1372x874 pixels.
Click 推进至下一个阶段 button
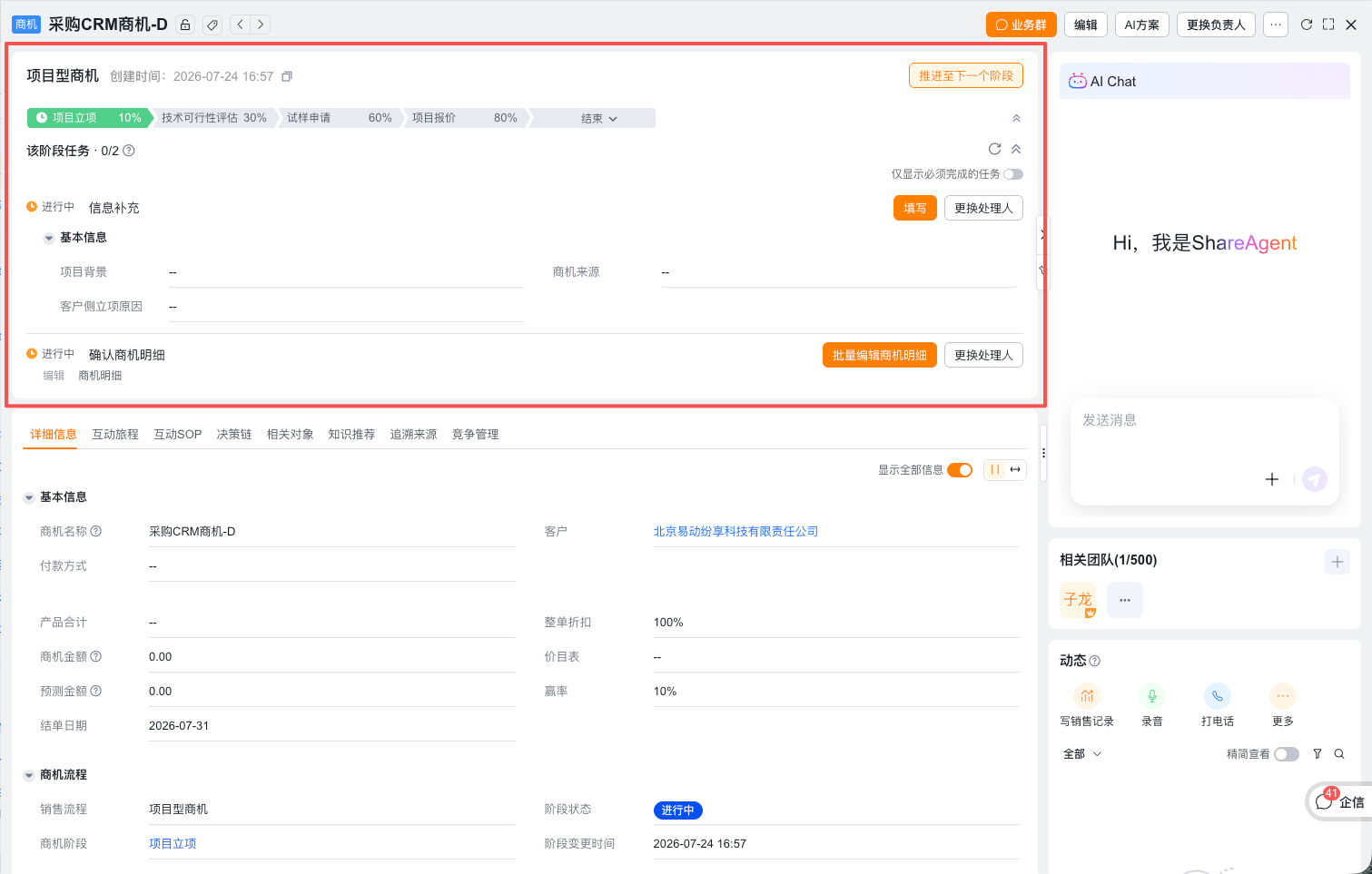click(966, 75)
